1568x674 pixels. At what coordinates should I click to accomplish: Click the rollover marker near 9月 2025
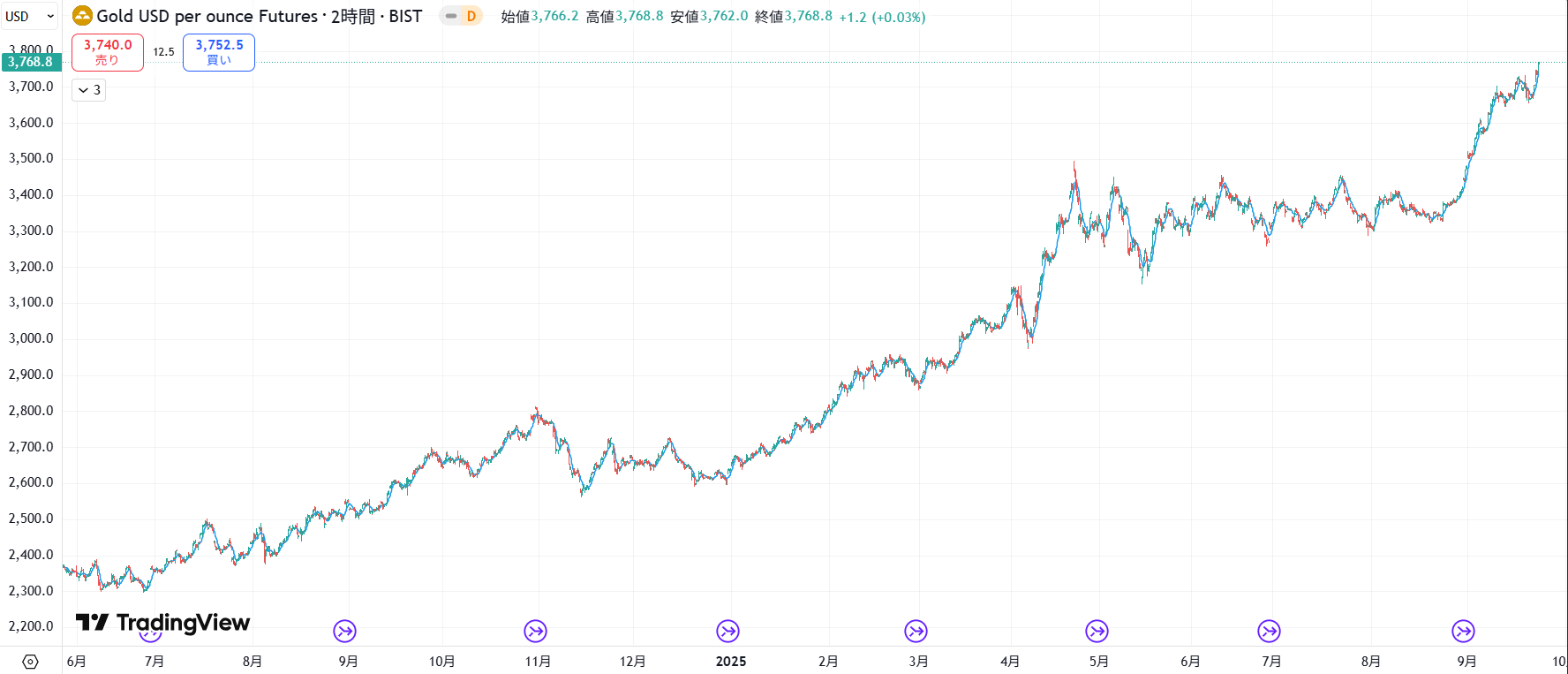point(1463,631)
